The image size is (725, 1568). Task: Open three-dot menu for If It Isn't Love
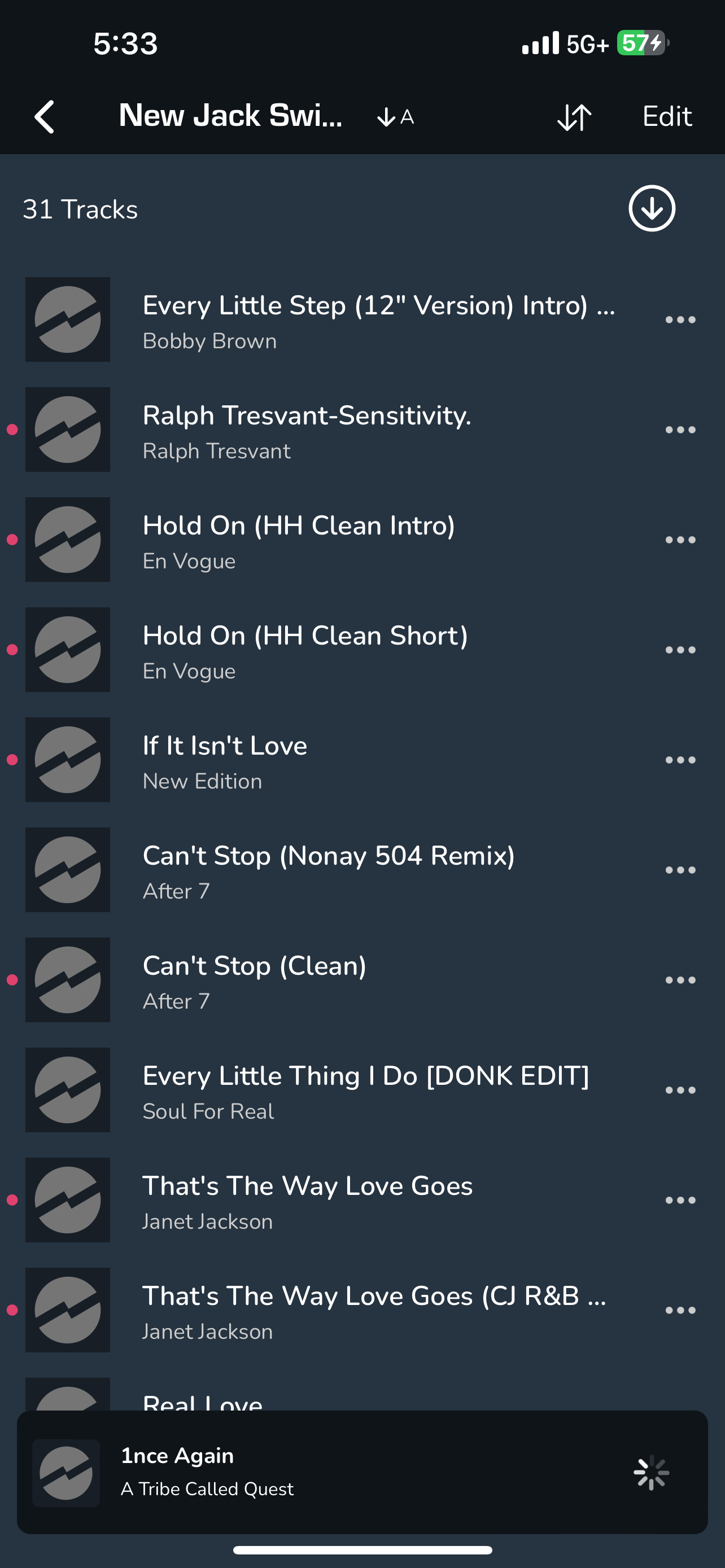[680, 760]
